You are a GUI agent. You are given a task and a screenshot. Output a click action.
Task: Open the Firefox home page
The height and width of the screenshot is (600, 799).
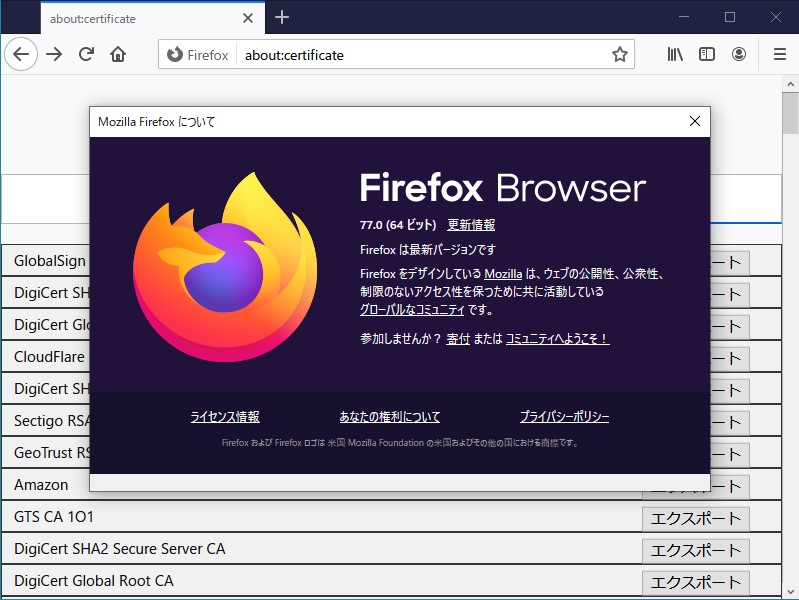tap(118, 54)
